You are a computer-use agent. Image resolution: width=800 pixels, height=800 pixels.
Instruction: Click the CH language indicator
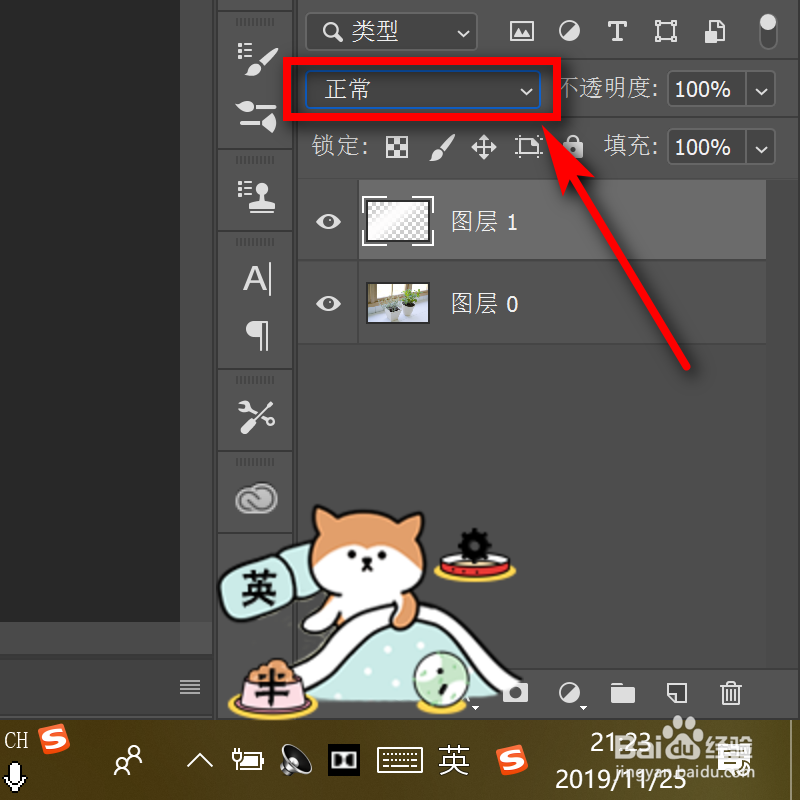click(16, 740)
